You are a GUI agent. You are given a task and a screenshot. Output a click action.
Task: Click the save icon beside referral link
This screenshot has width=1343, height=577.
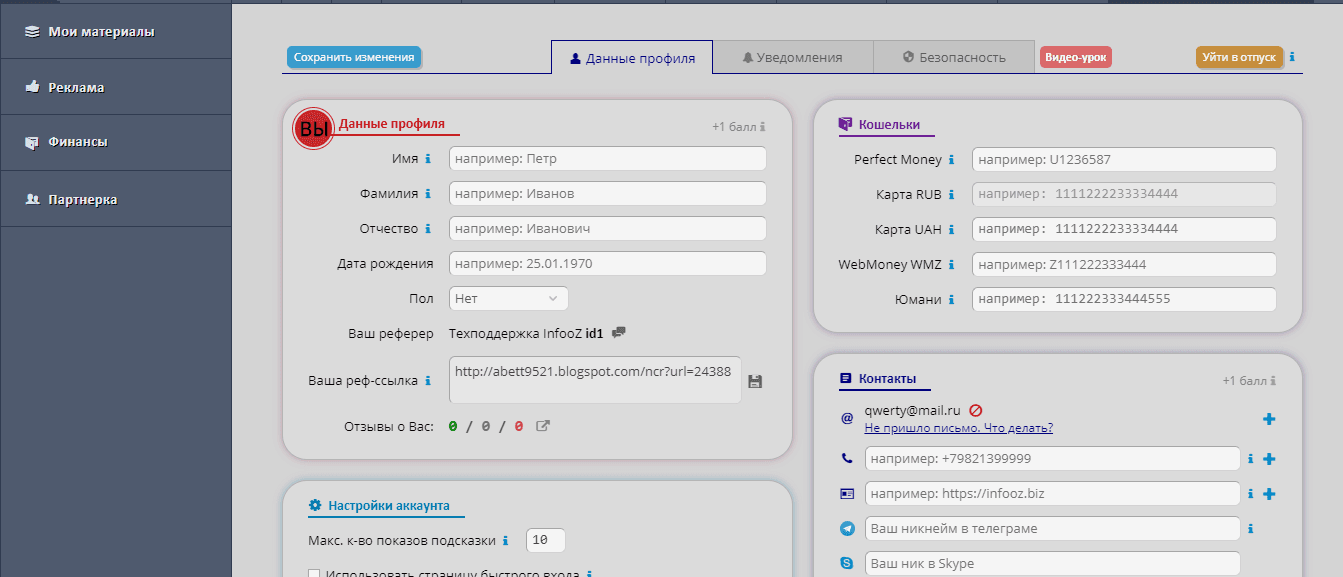click(755, 381)
